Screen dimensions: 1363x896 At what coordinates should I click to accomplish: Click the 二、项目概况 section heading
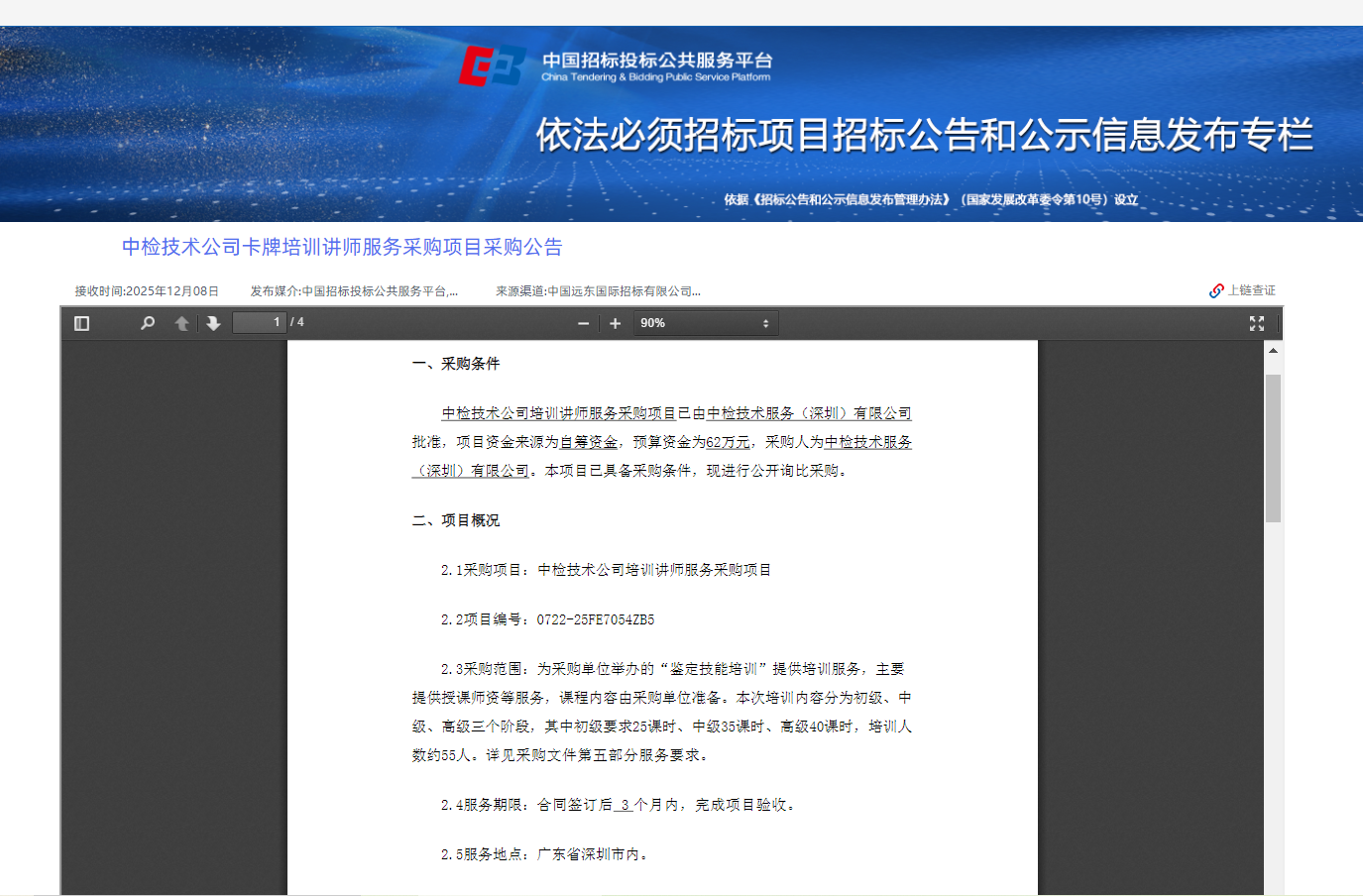pyautogui.click(x=456, y=520)
